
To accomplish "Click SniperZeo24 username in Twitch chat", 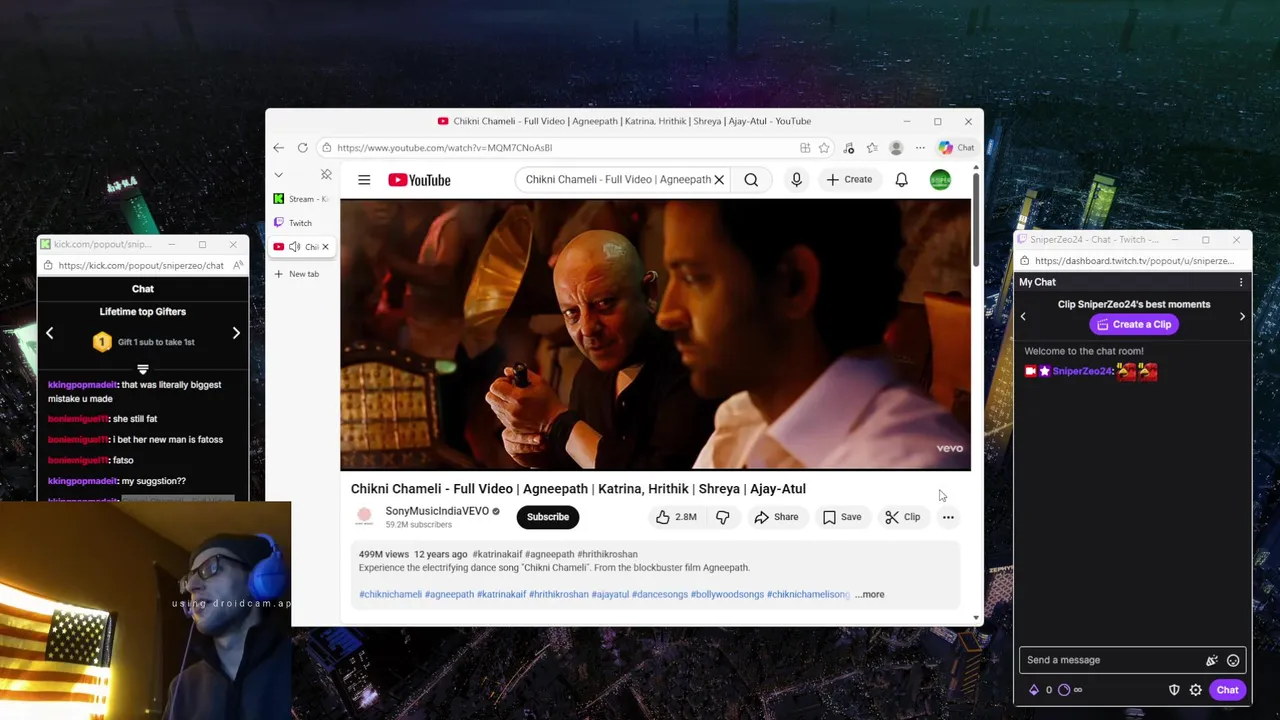I will point(1082,371).
